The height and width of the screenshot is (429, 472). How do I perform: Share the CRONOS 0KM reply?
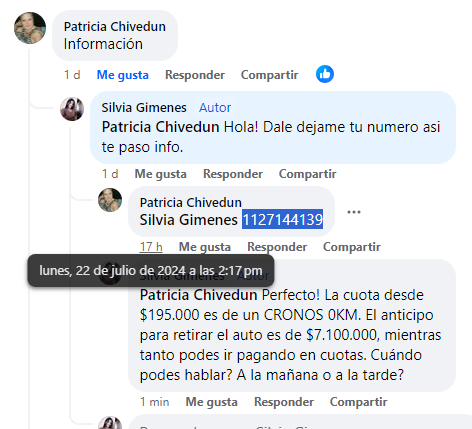pyautogui.click(x=359, y=402)
